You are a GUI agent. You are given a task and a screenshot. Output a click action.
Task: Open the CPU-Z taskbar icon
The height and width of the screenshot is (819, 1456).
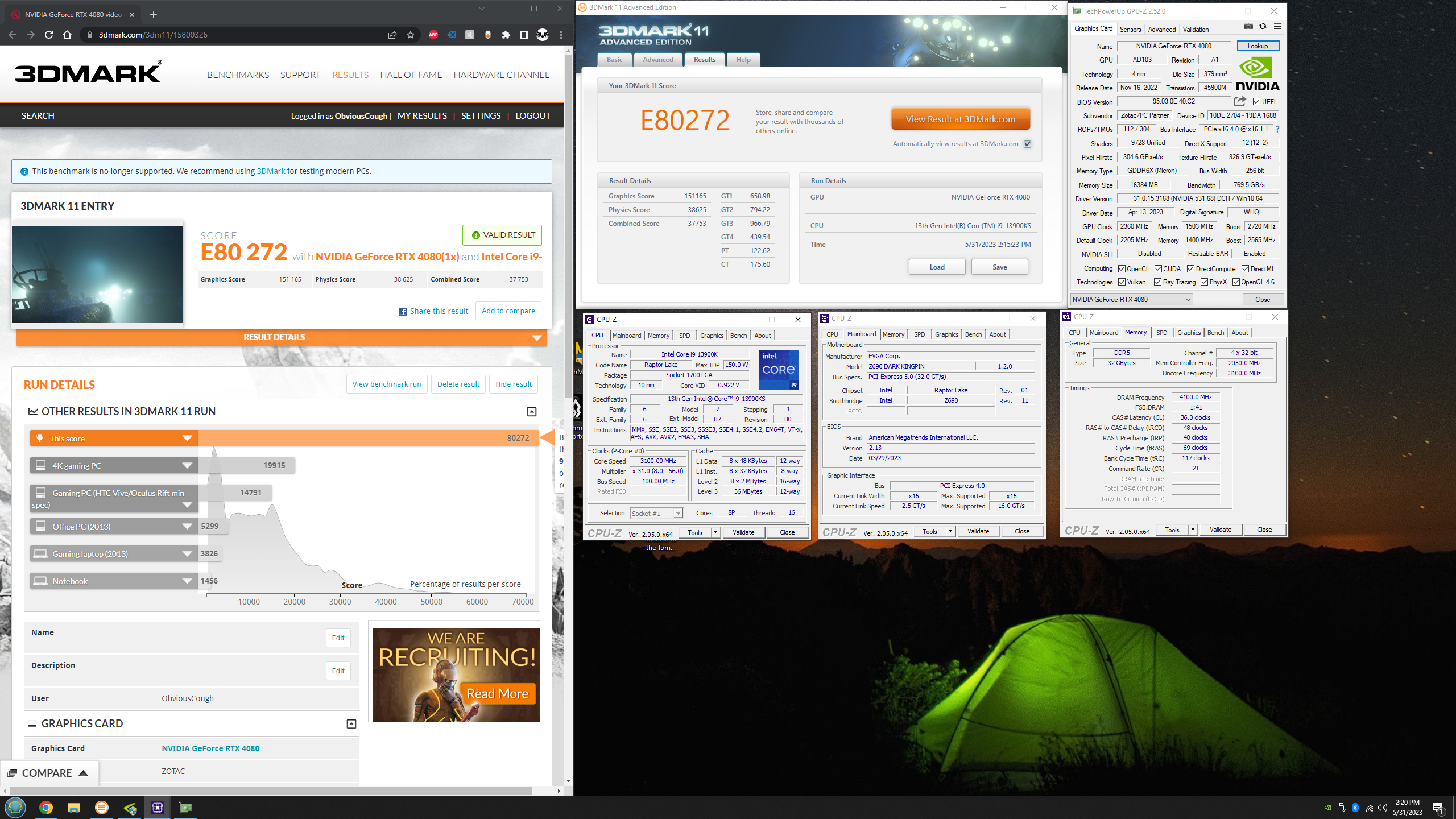(x=158, y=807)
